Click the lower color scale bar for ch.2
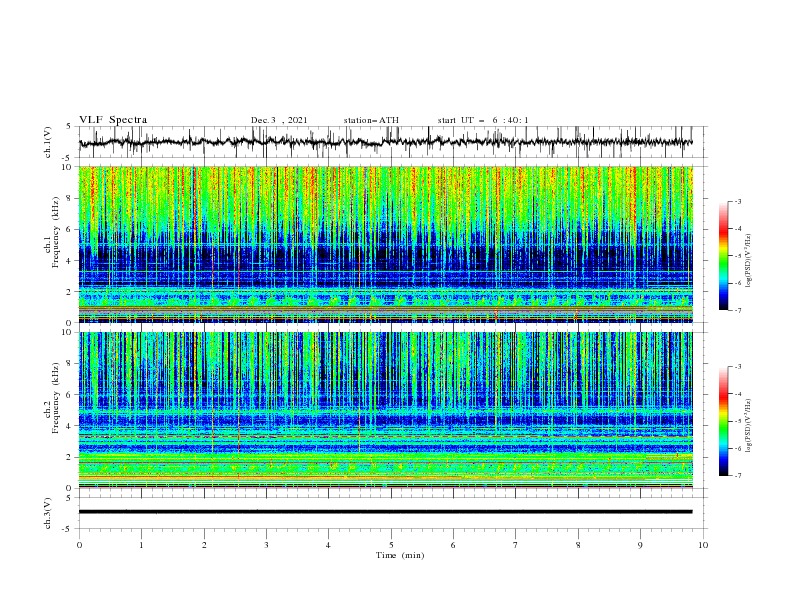The height and width of the screenshot is (612, 792). [x=723, y=421]
